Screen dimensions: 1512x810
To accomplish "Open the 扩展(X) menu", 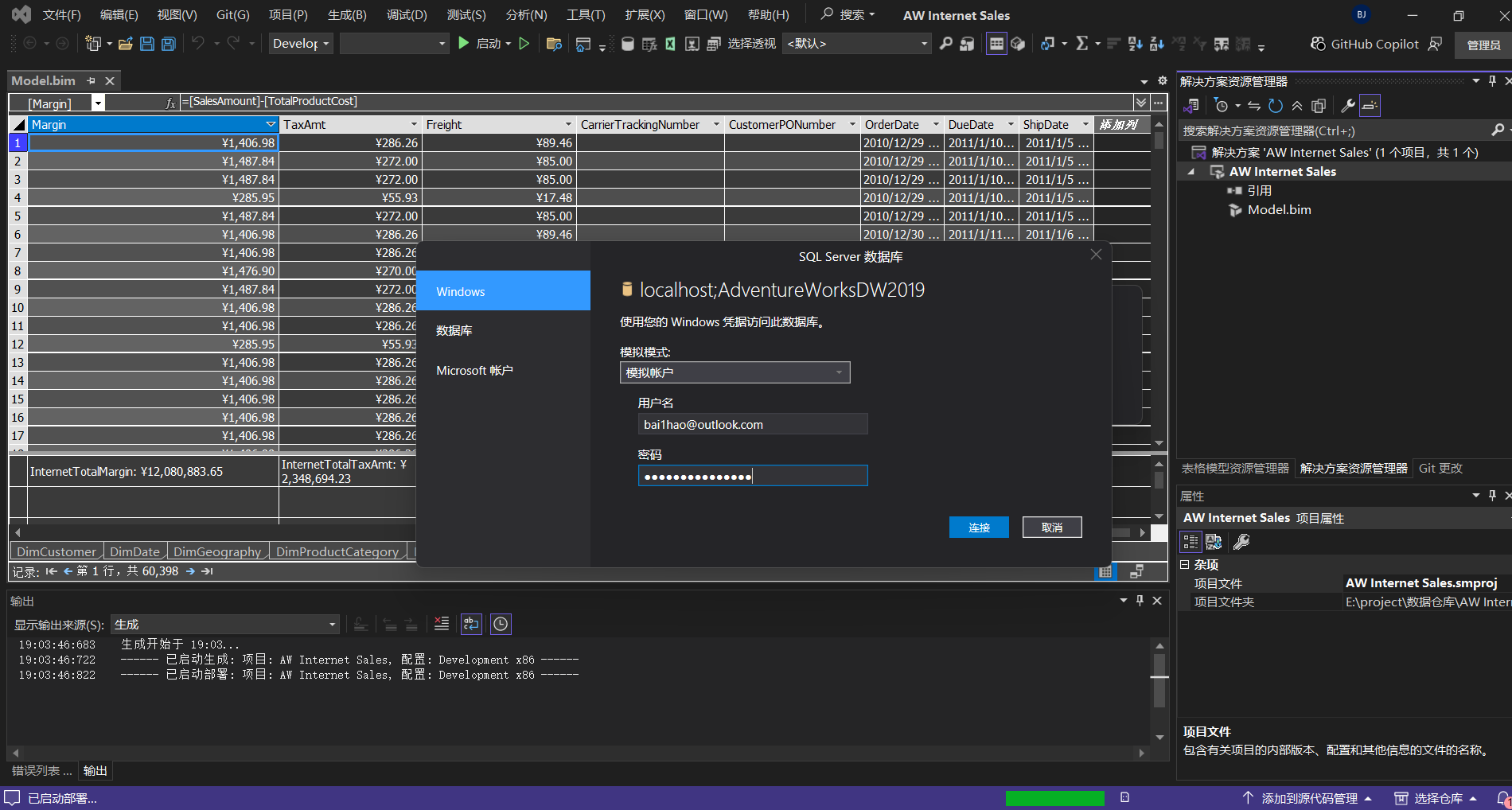I will click(645, 15).
